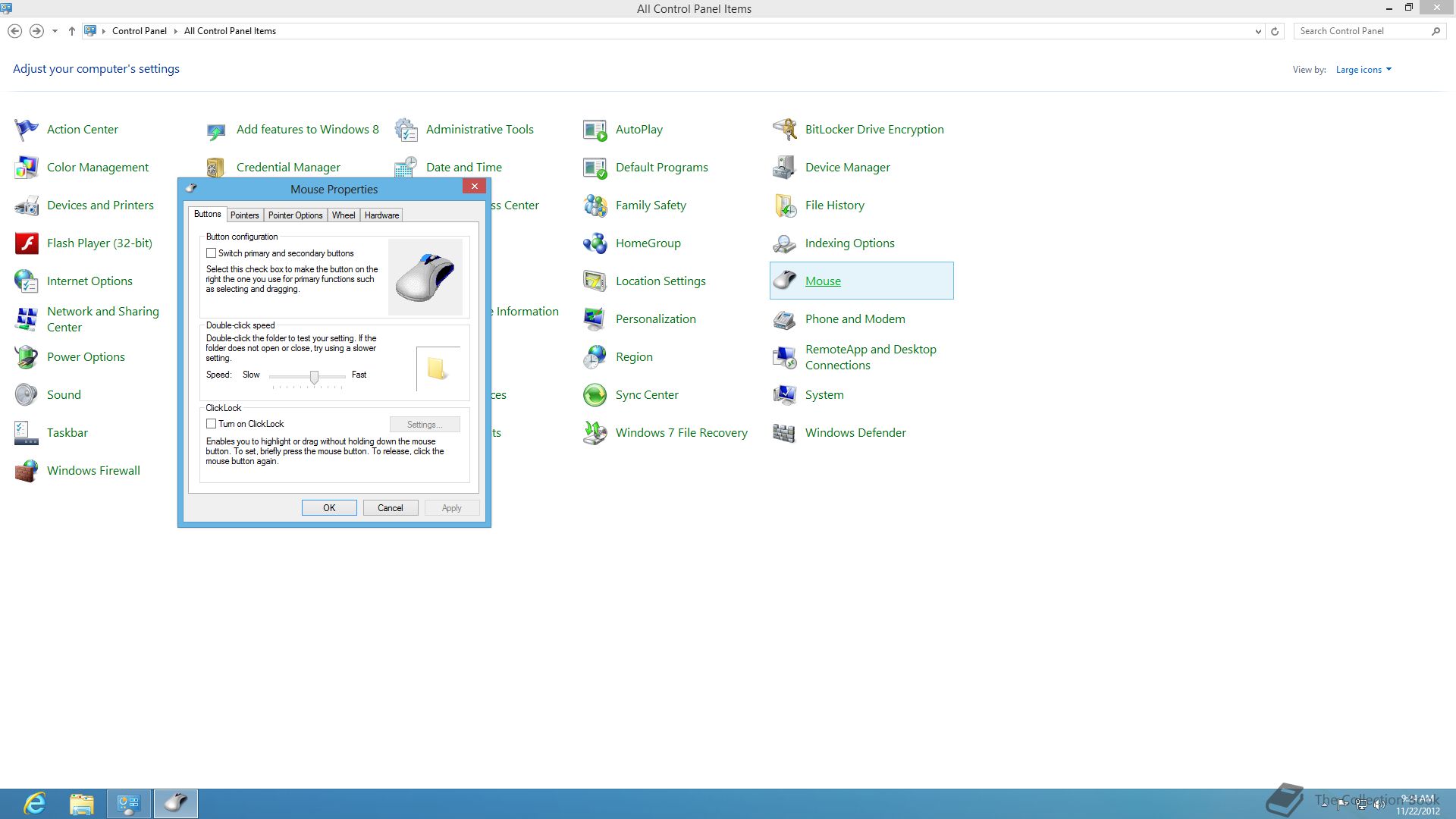Image resolution: width=1456 pixels, height=819 pixels.
Task: Open Internet Explorer from the taskbar
Action: (35, 804)
